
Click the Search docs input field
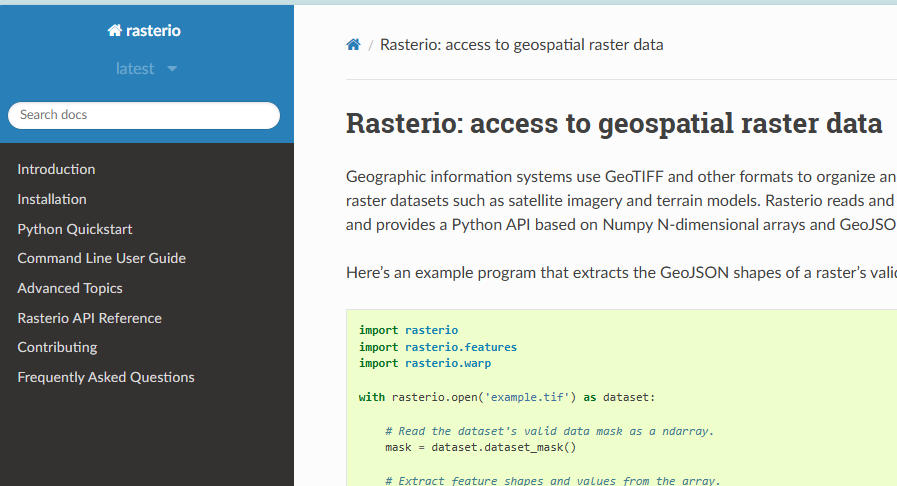[x=144, y=115]
